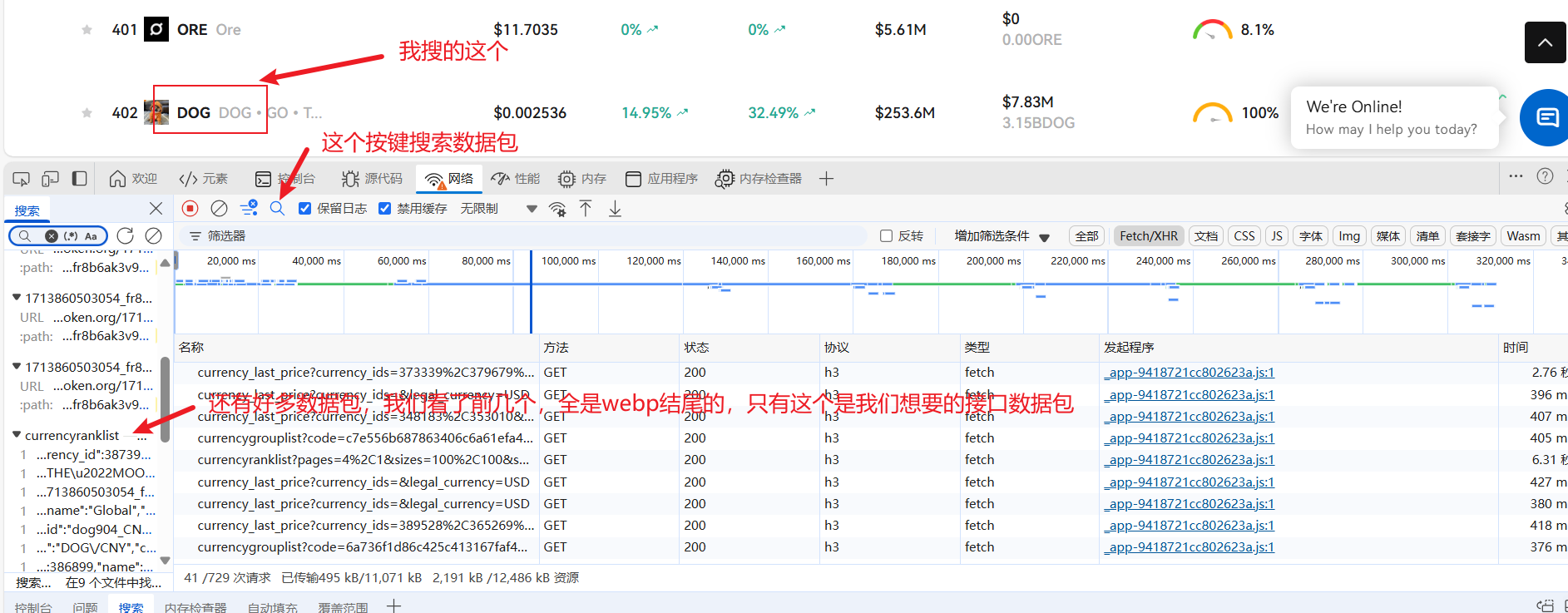Viewport: 1568px width, 613px height.
Task: Switch to the 元素 elements tab
Action: (x=203, y=179)
